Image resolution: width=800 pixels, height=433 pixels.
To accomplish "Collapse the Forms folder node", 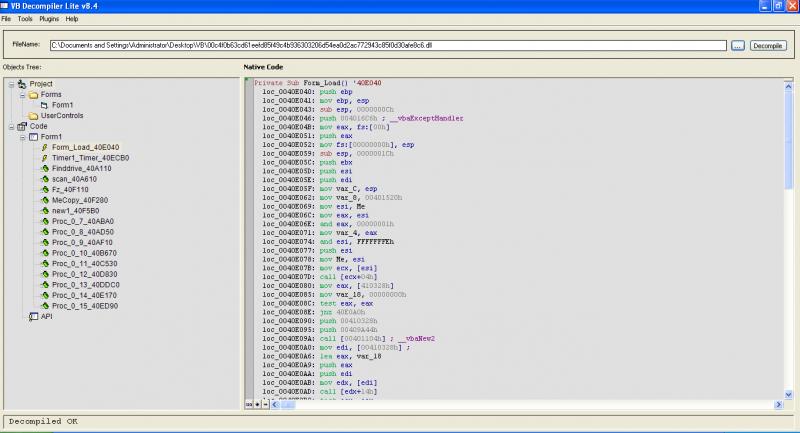I will 22,95.
